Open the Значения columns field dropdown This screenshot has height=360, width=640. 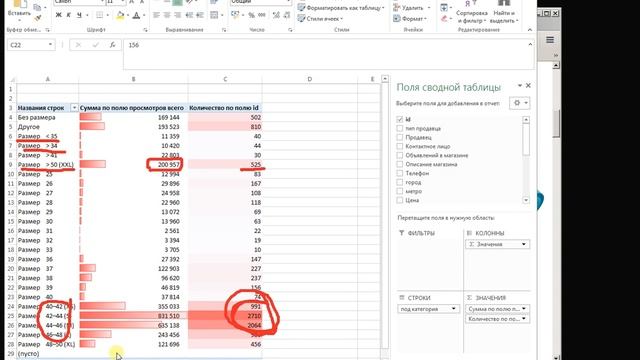click(524, 244)
